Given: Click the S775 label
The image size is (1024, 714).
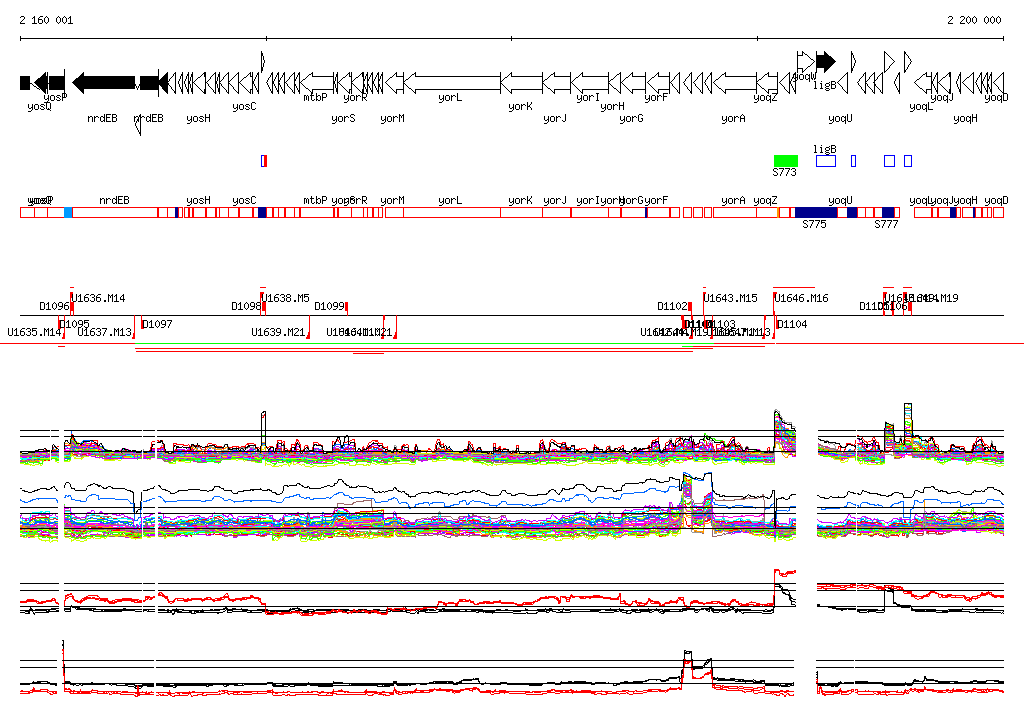Looking at the screenshot, I should tap(814, 224).
